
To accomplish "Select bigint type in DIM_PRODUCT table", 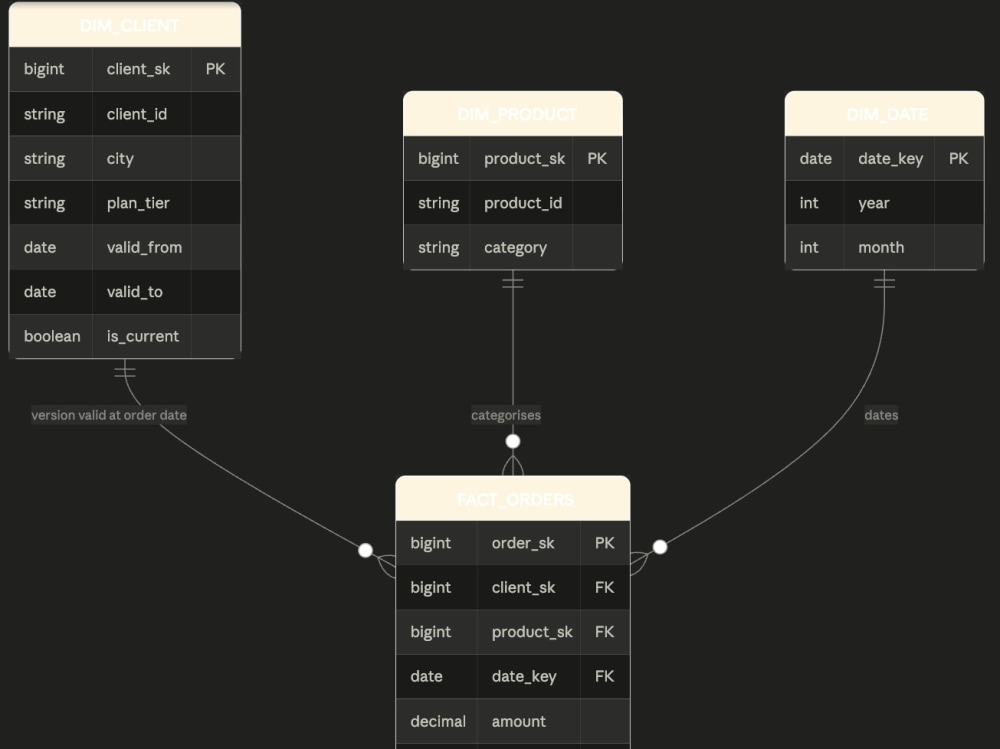I will coord(438,158).
